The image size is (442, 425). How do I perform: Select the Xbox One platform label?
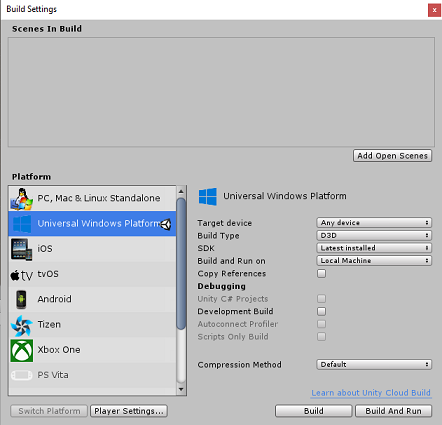59,350
